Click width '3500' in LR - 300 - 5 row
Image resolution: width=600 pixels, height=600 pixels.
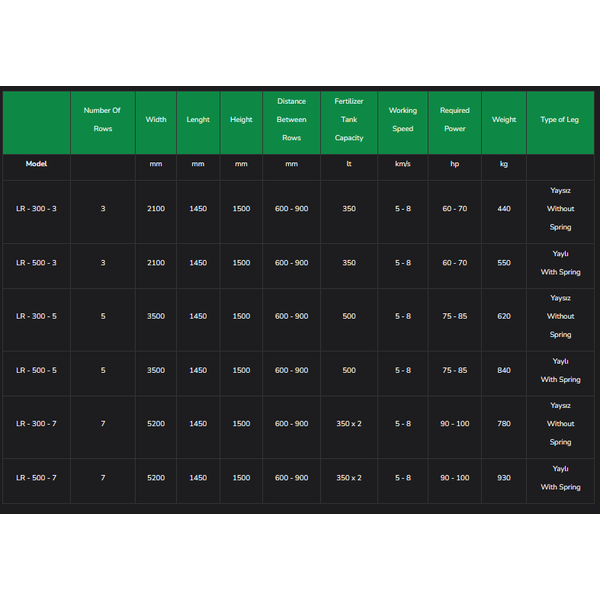pos(156,316)
